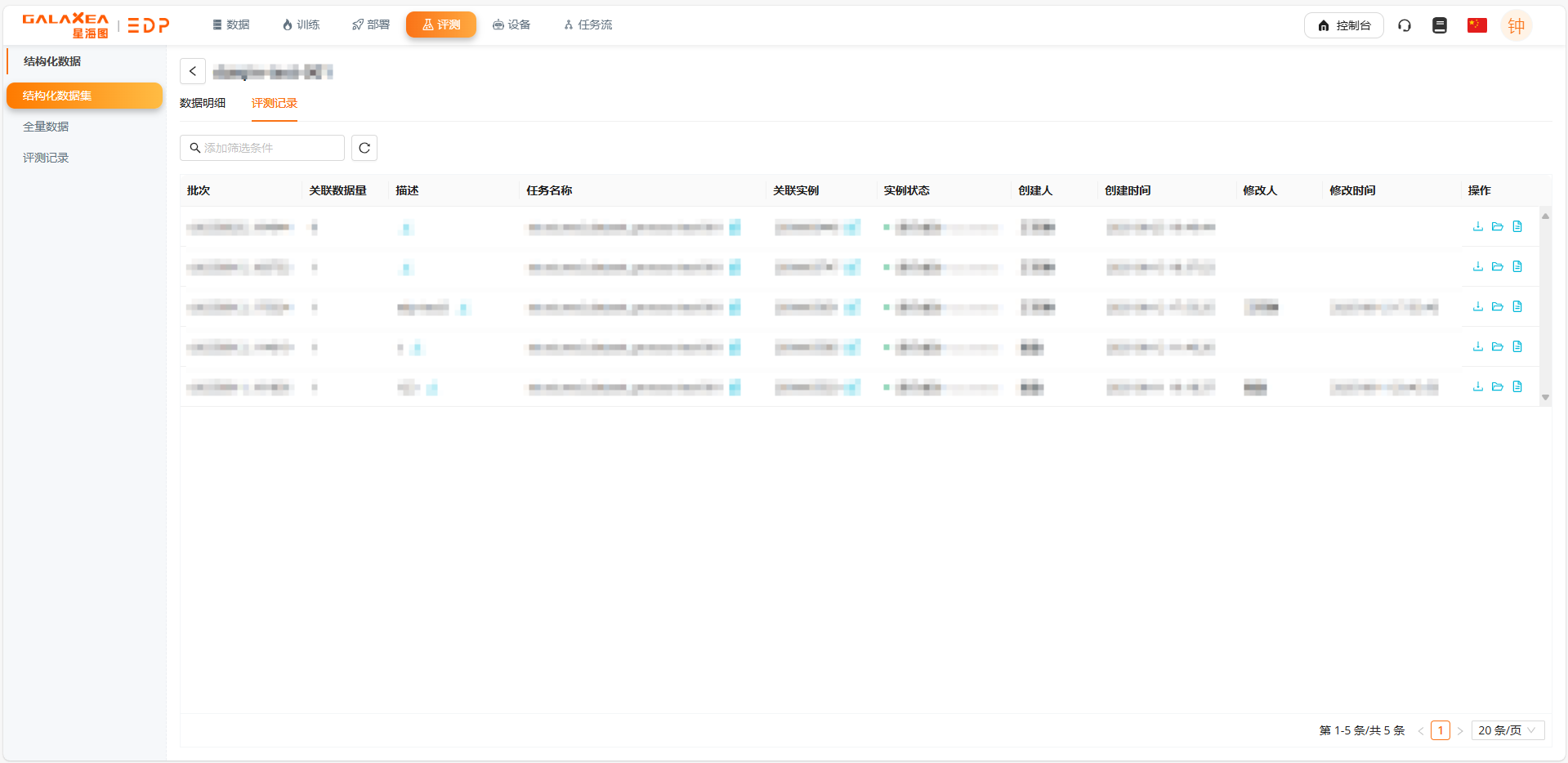This screenshot has width=1568, height=763.
Task: Click the headset support icon
Action: coord(1404,25)
